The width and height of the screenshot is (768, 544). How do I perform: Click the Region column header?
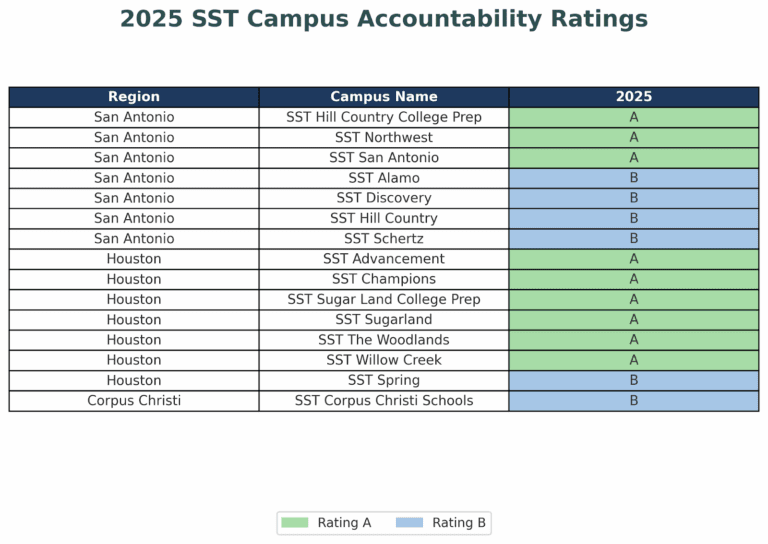(x=134, y=97)
